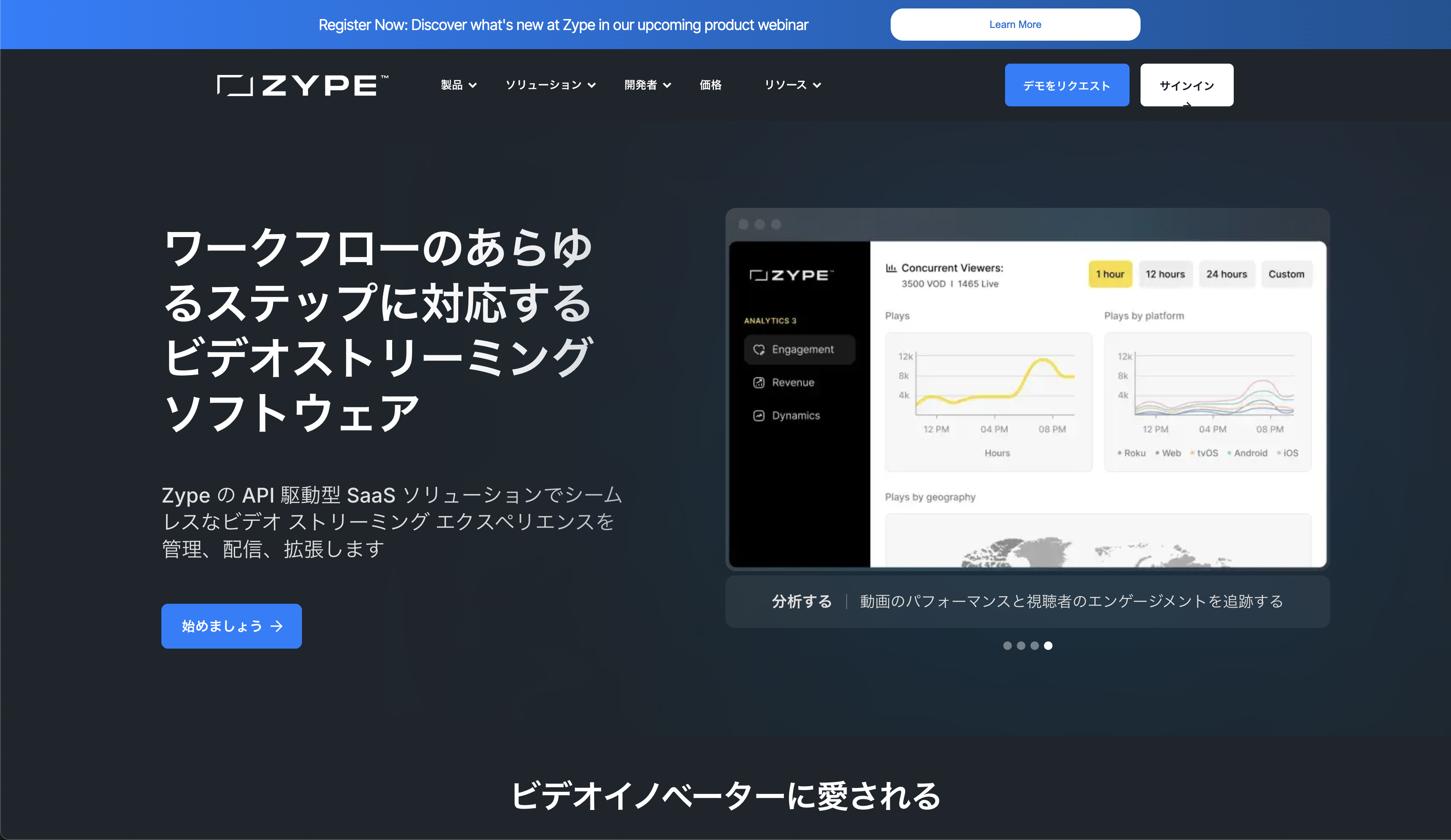Click the webinar announcement banner text
Image resolution: width=1451 pixels, height=840 pixels.
pyautogui.click(x=563, y=25)
